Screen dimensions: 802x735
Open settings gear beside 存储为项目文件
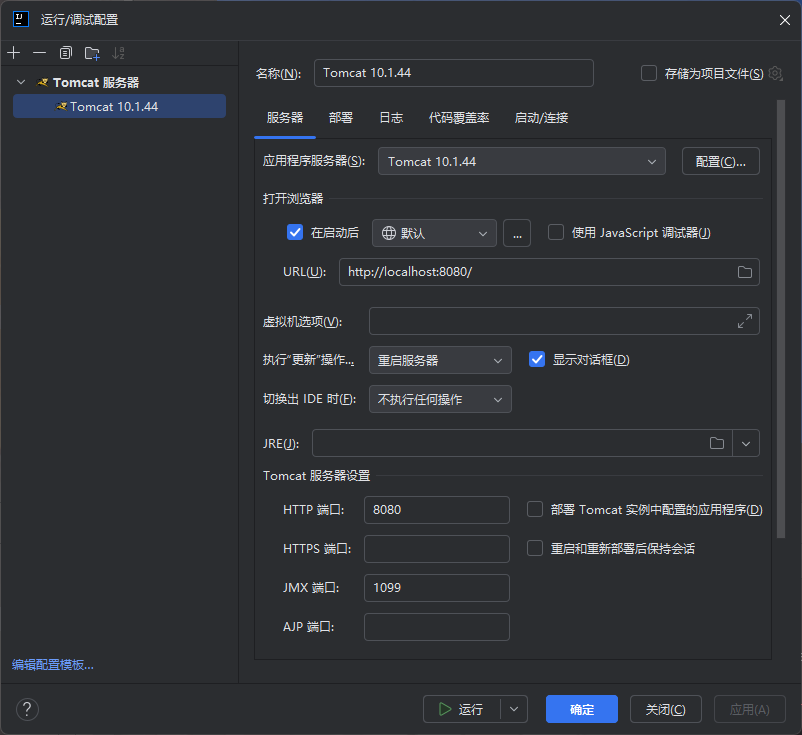coord(775,74)
